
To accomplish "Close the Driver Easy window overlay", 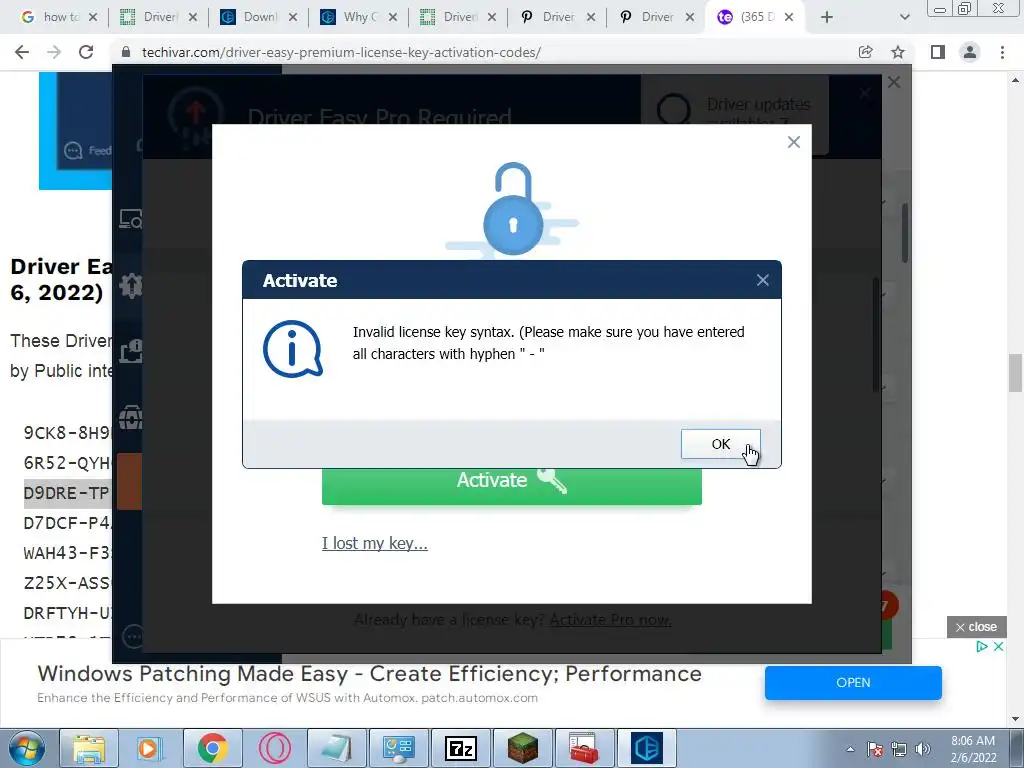I will tap(894, 82).
